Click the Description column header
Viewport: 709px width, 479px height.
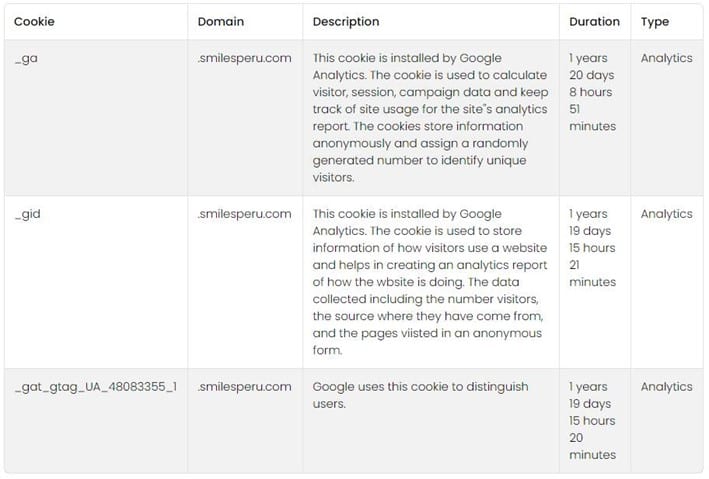346,21
